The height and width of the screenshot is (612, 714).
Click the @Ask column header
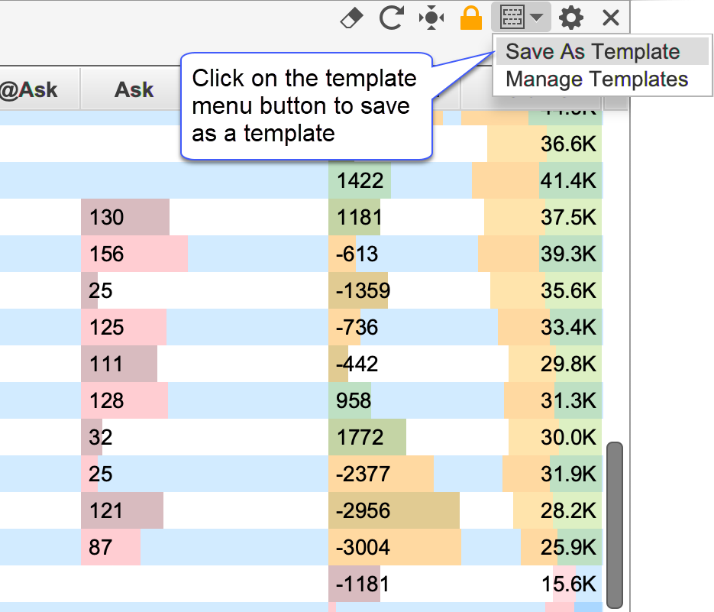[28, 90]
